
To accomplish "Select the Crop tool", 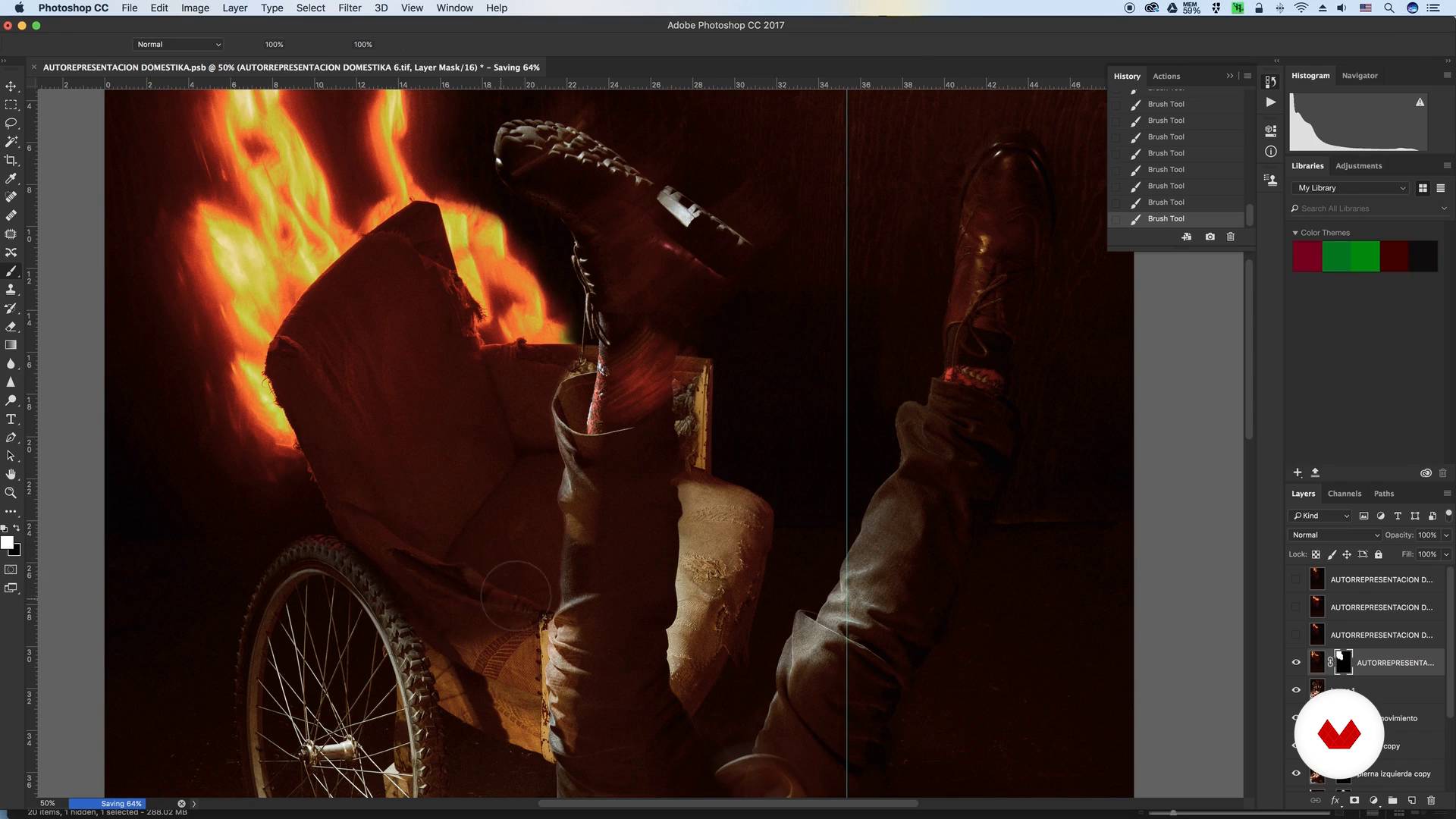I will coord(11,160).
